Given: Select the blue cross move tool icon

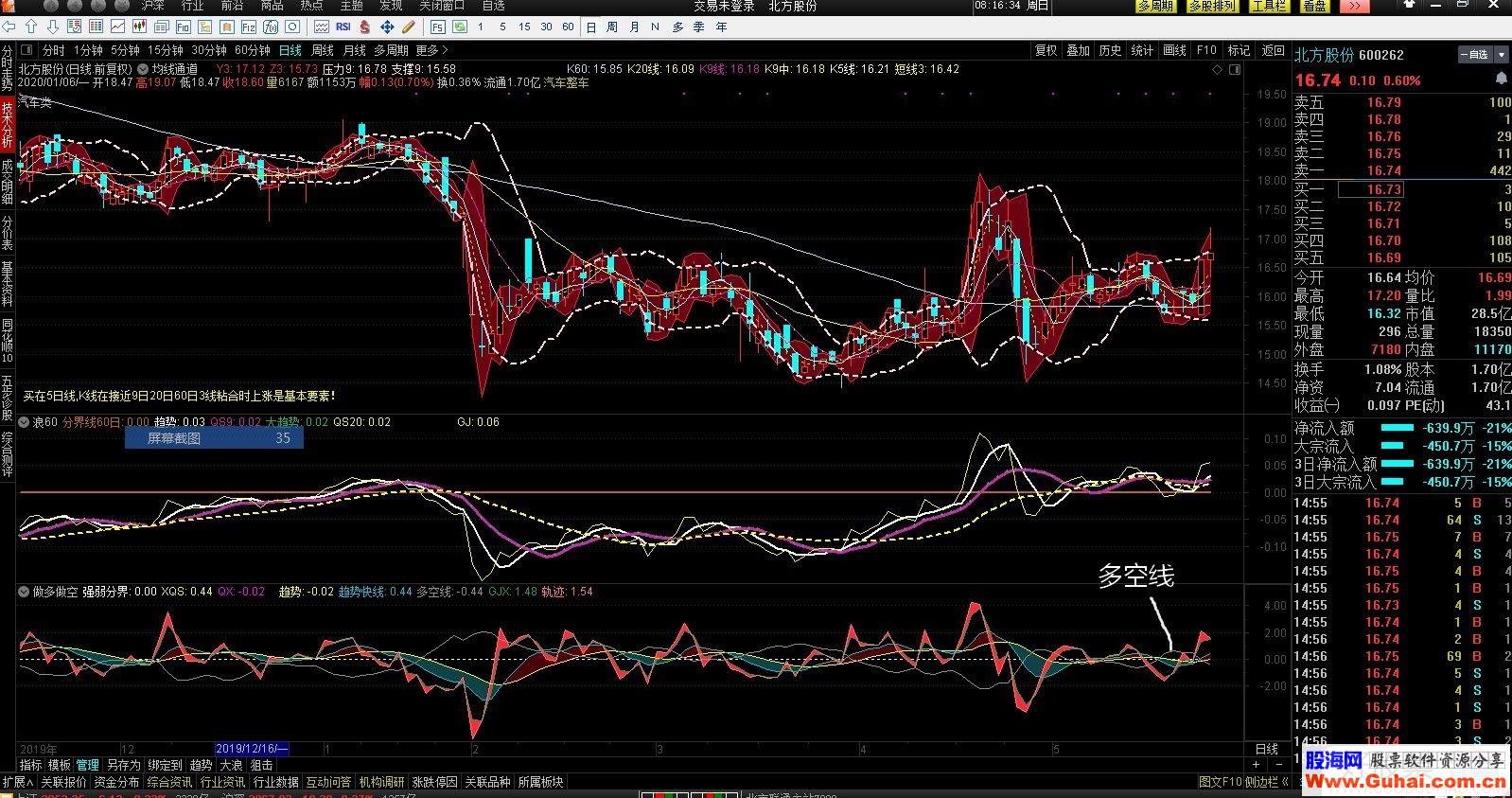Looking at the screenshot, I should pos(387,27).
